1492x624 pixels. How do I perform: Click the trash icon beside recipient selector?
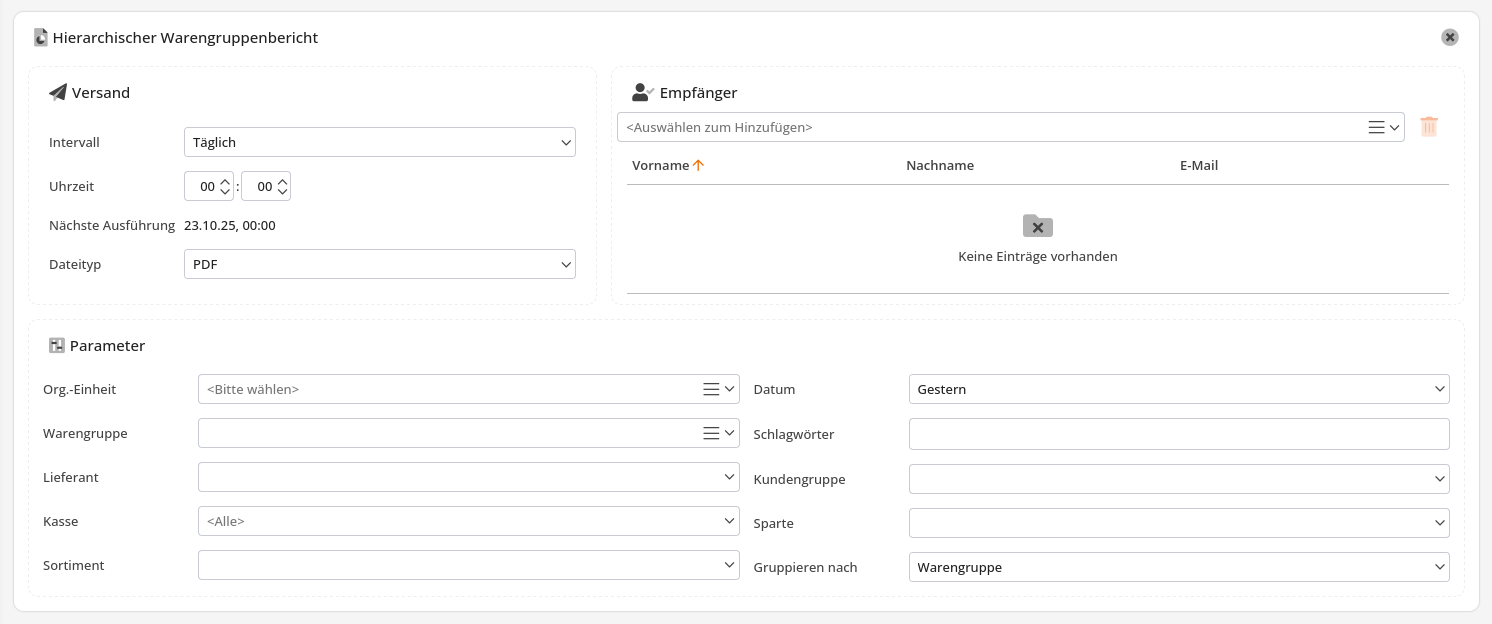tap(1429, 127)
